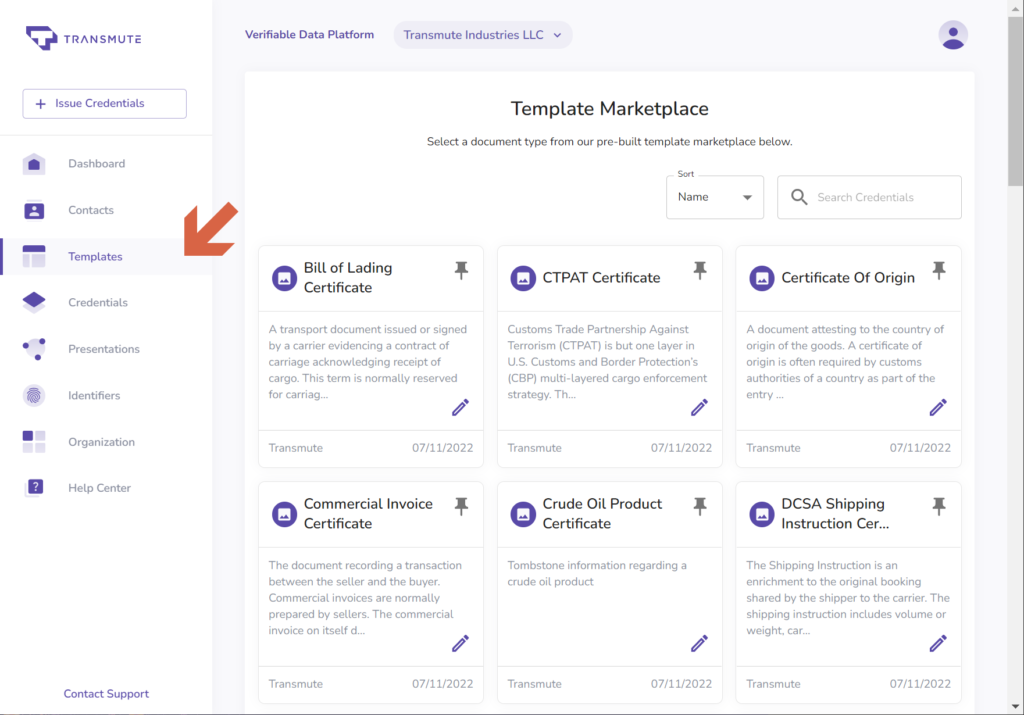The height and width of the screenshot is (715, 1024).
Task: Click Template Marketplace heading
Action: [609, 108]
